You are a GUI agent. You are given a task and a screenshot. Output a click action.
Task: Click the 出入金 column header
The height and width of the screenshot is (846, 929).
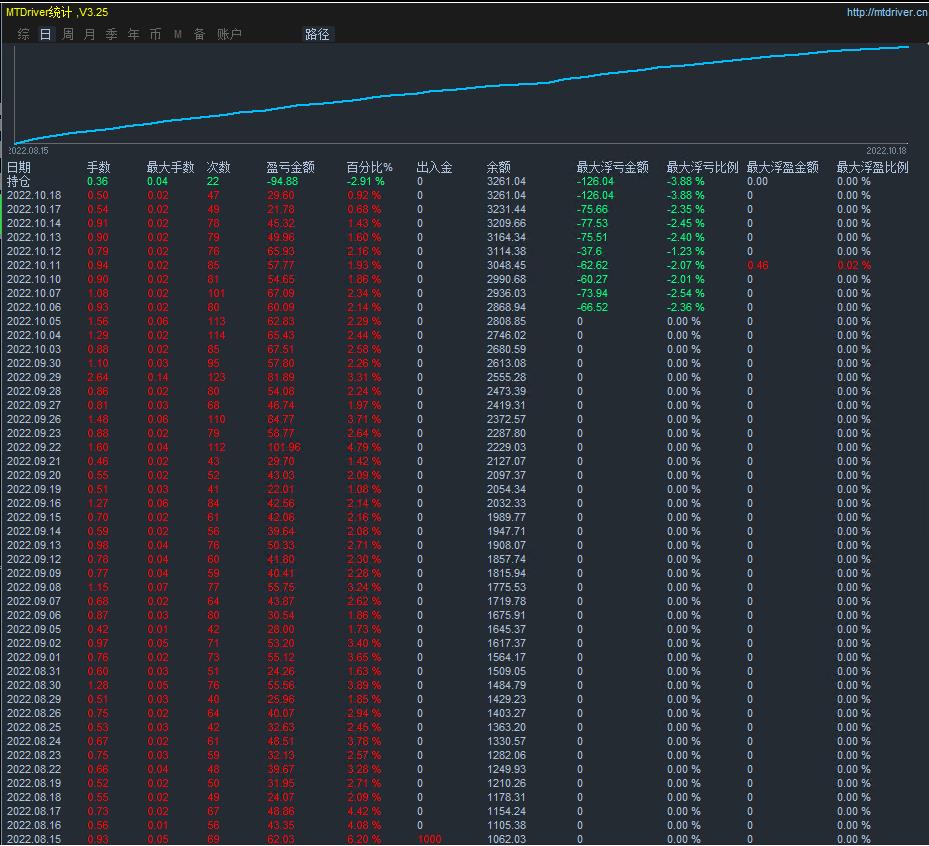[x=434, y=167]
